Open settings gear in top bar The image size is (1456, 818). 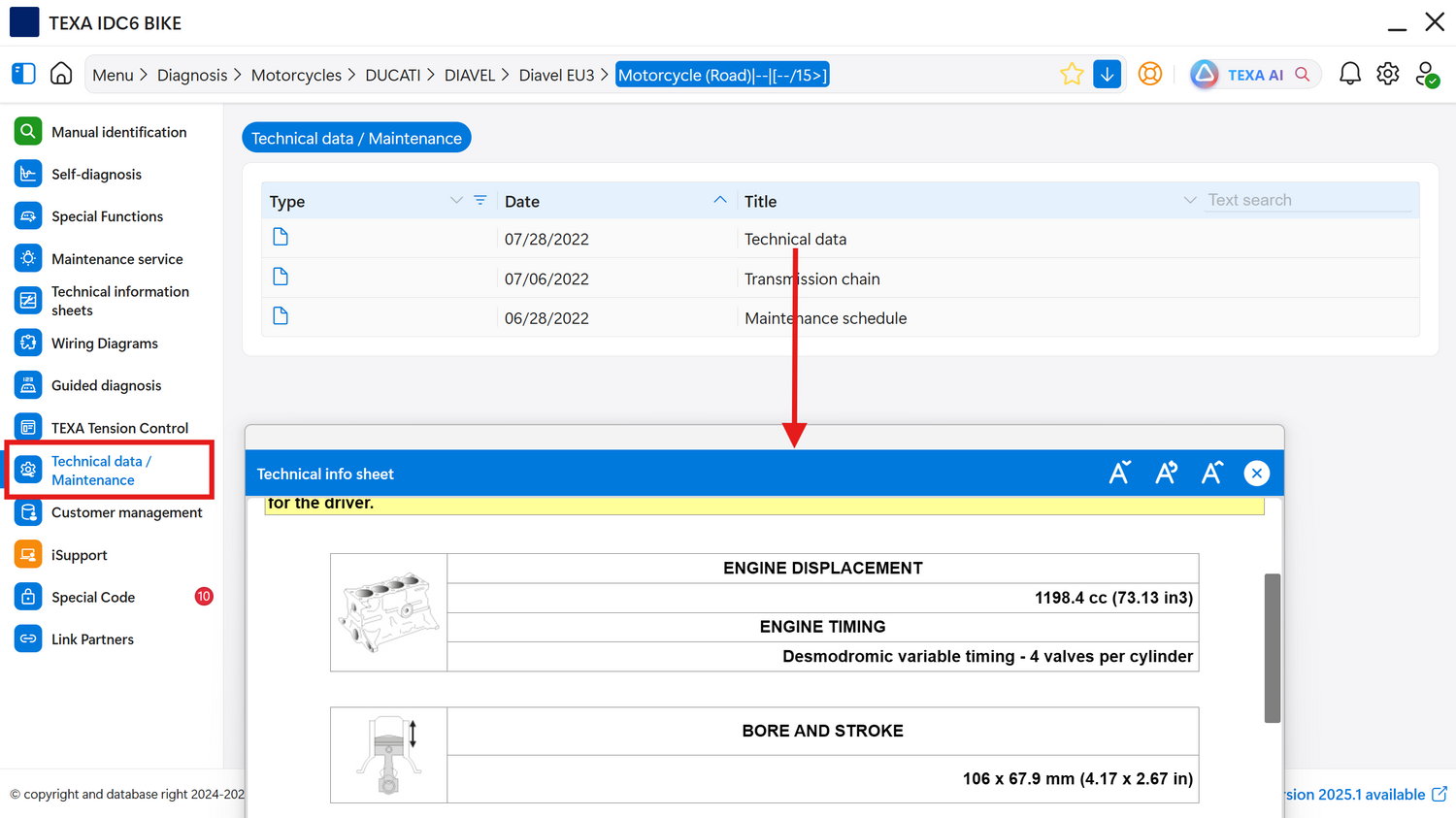(x=1388, y=74)
